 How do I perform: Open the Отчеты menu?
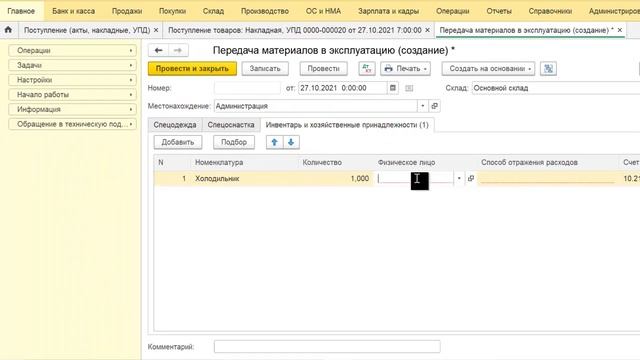point(499,11)
